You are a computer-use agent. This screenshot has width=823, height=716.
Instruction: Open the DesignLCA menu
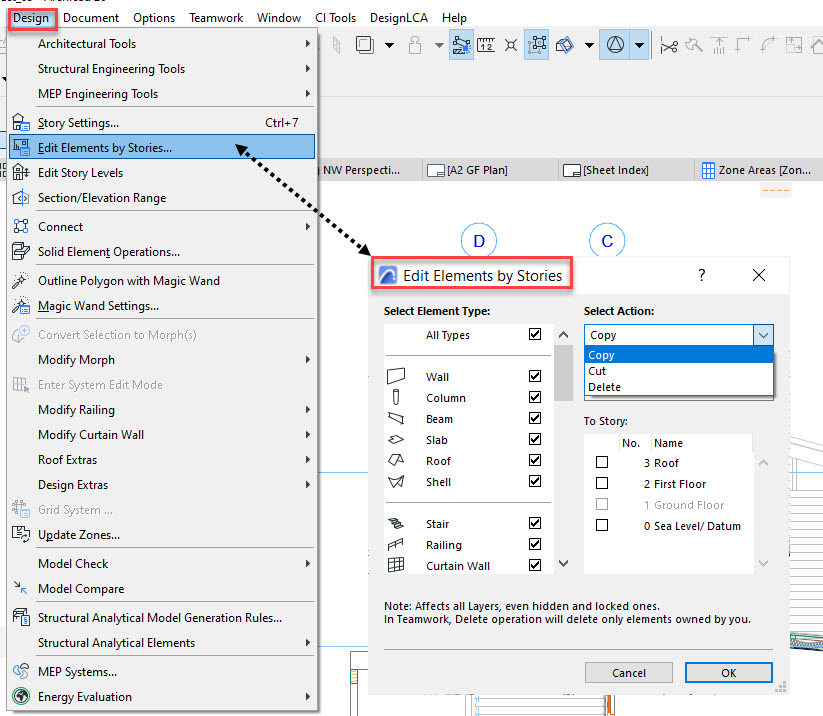pos(398,18)
